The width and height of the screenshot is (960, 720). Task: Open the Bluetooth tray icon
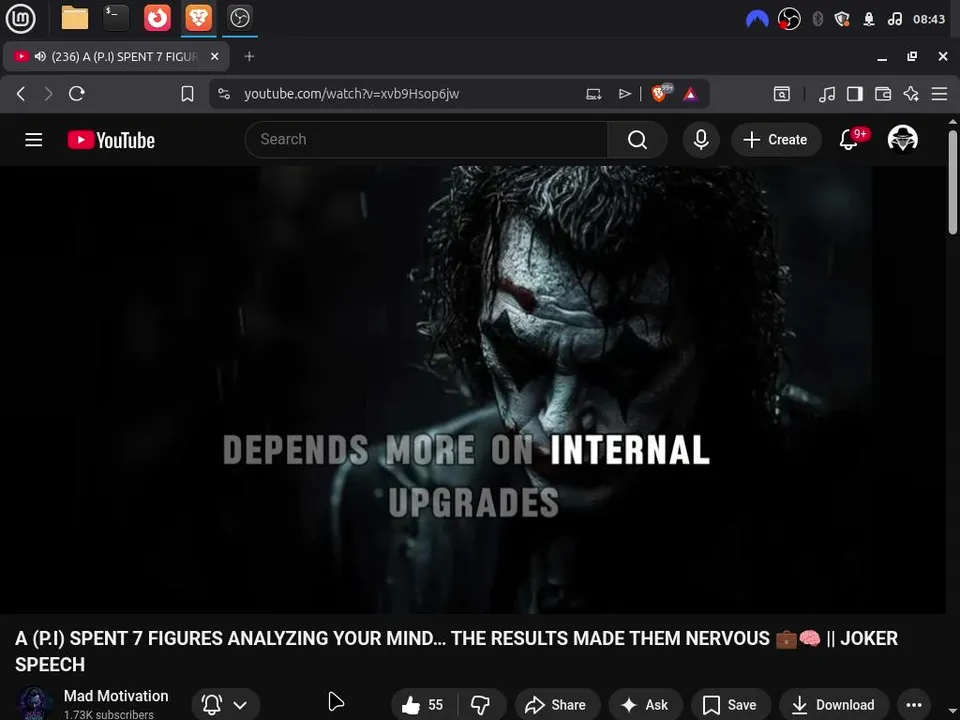click(x=817, y=20)
